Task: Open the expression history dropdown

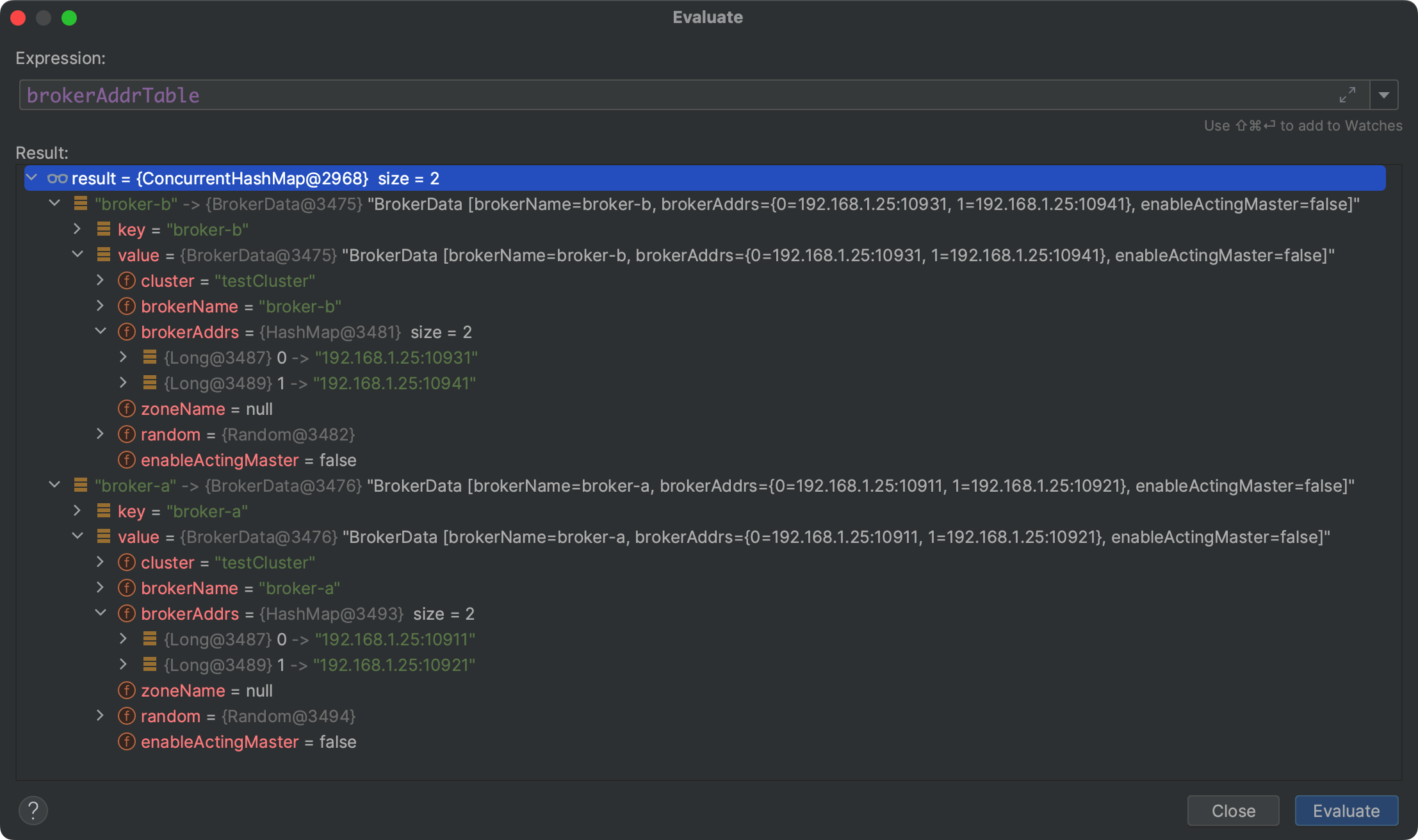Action: click(x=1384, y=95)
